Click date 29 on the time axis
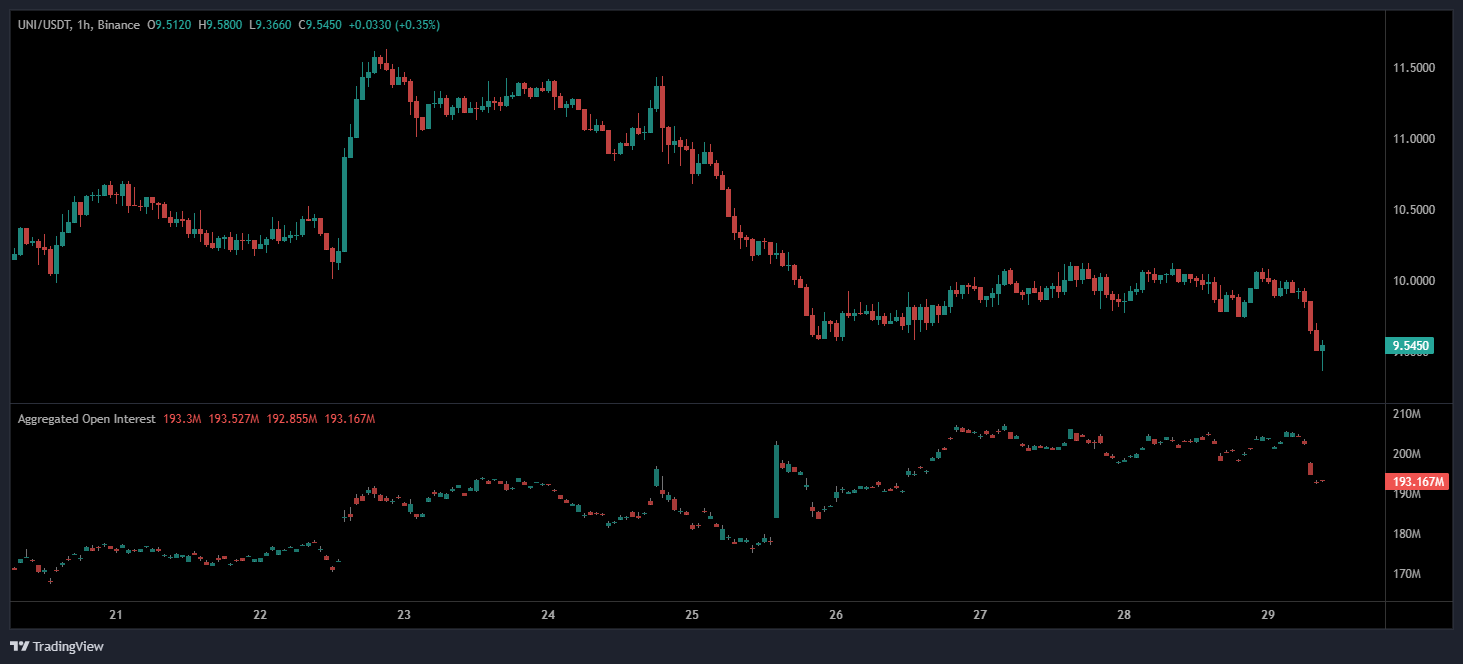The image size is (1463, 664). click(x=1268, y=615)
